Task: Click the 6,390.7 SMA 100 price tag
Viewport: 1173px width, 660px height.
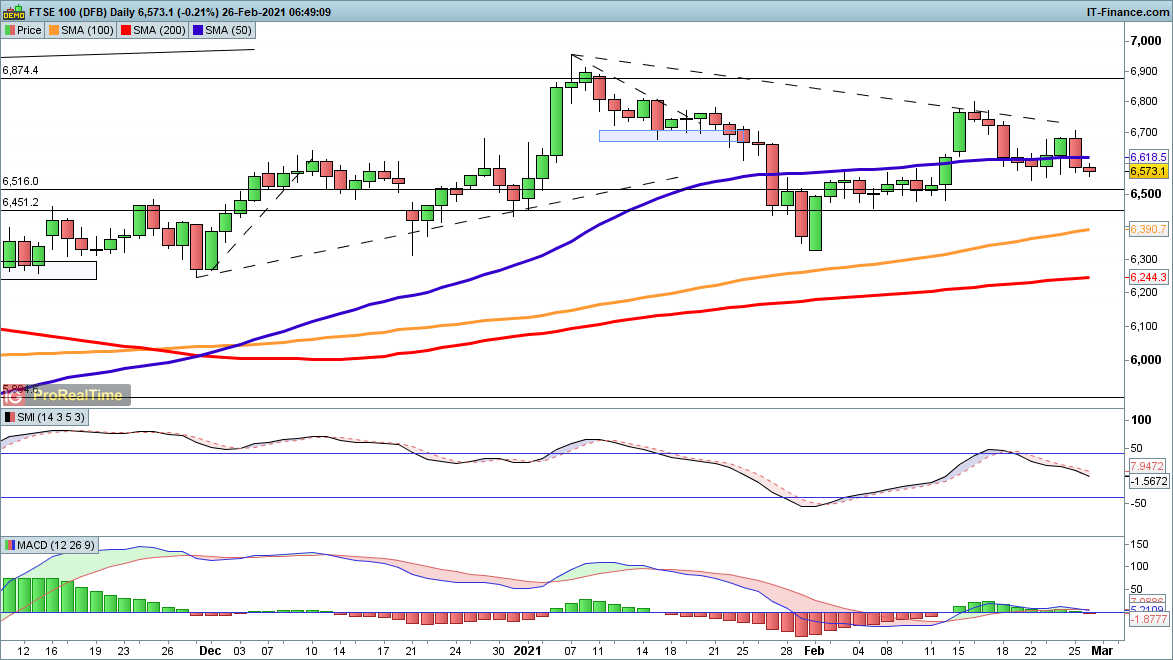Action: [x=1148, y=229]
